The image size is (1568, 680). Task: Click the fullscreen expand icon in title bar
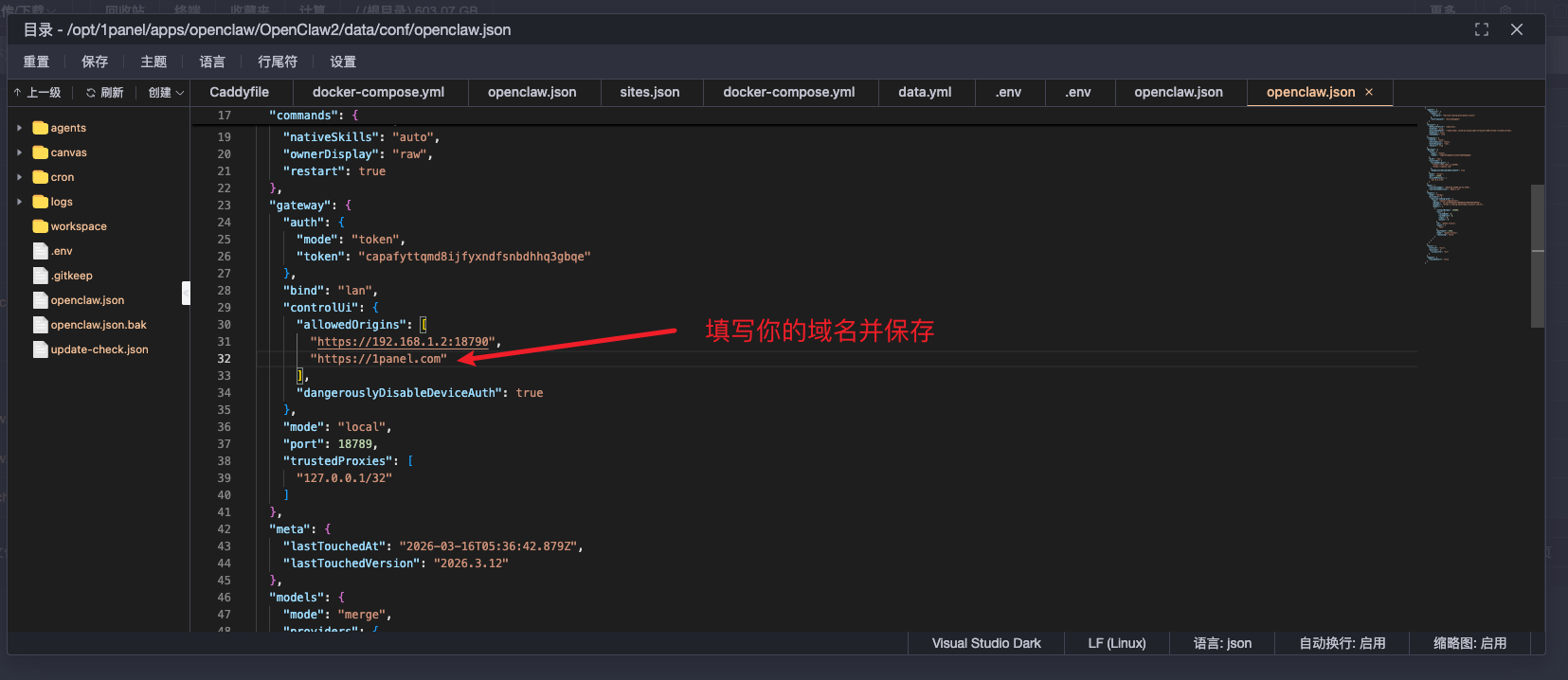tap(1482, 29)
